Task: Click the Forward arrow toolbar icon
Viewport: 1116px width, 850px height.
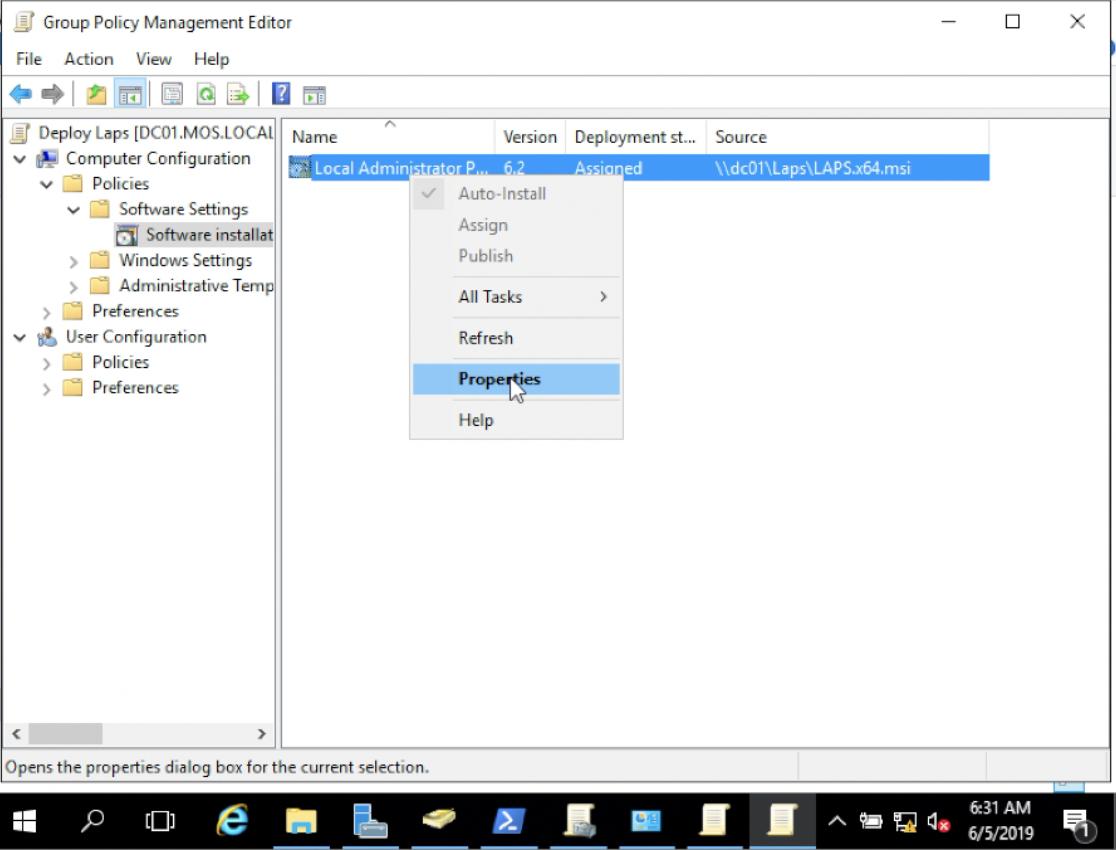Action: (x=52, y=94)
